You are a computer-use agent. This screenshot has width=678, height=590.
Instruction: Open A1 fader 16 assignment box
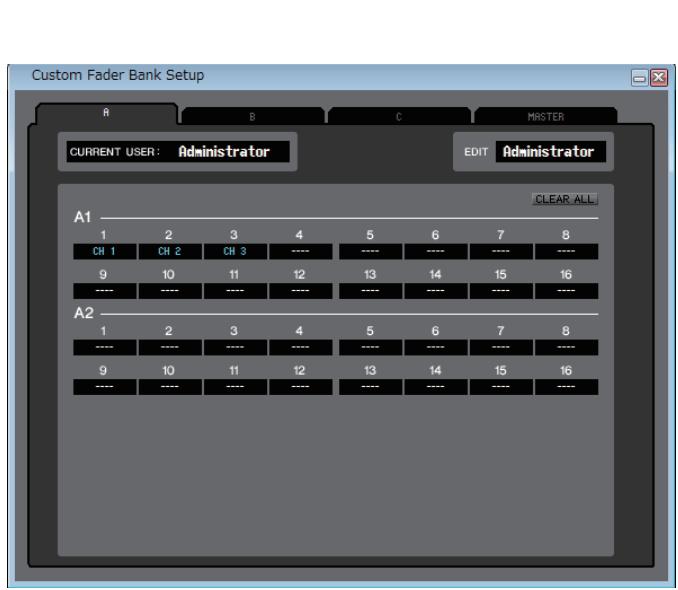(566, 291)
